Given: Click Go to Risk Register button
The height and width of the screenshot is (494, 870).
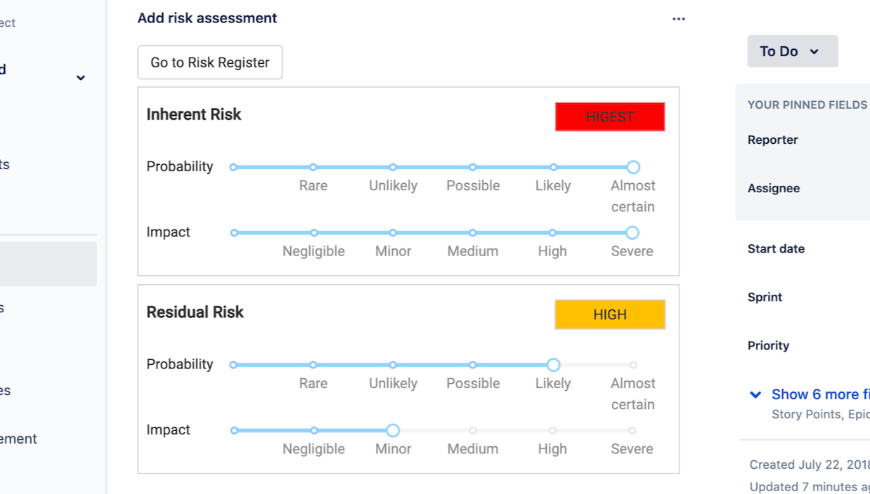Looking at the screenshot, I should [x=210, y=62].
